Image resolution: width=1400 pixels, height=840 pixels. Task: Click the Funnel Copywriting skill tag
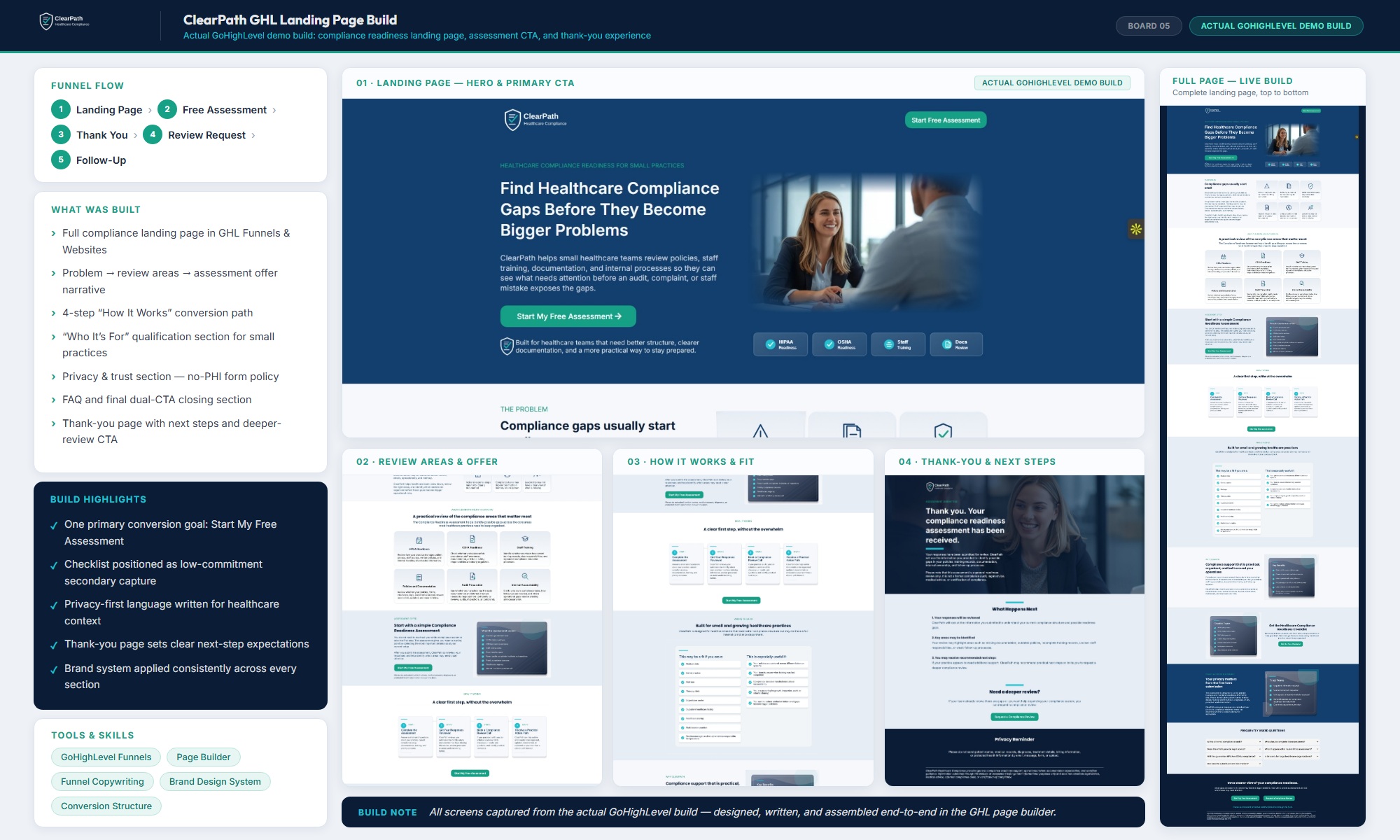click(102, 781)
